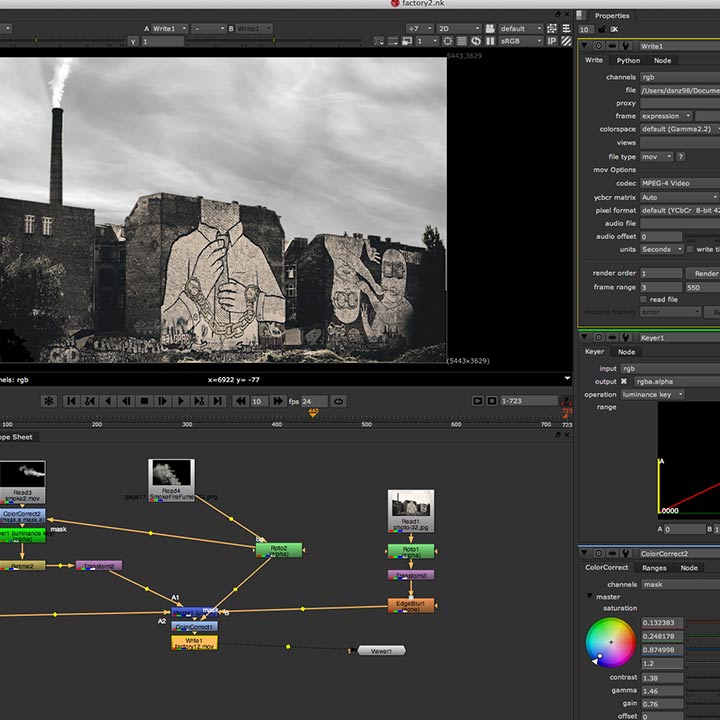Viewport: 720px width, 720px height.
Task: Click the fps input field
Action: point(314,401)
